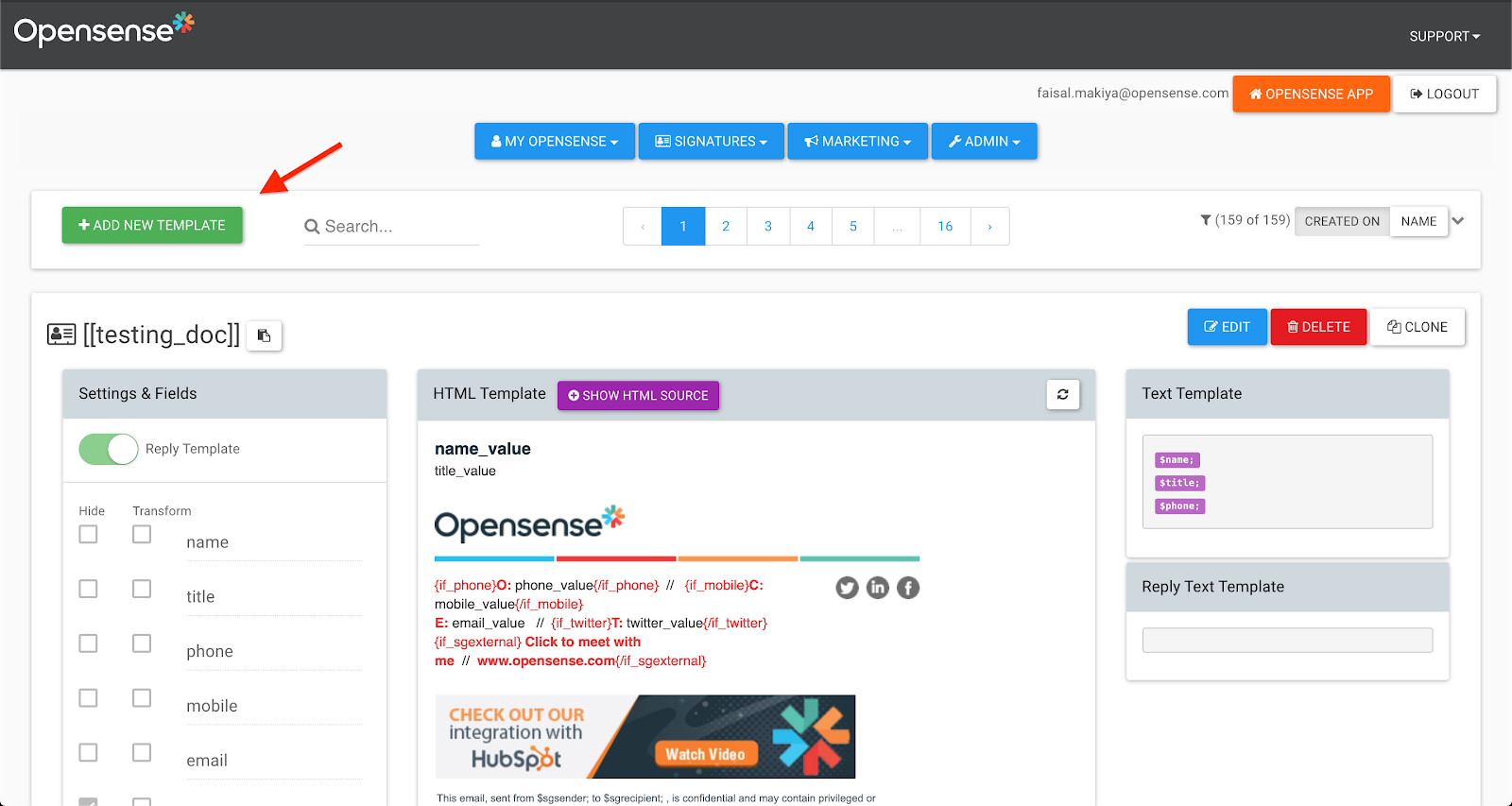Check Hide box for mobile field
The height and width of the screenshot is (806, 1512).
[x=88, y=697]
